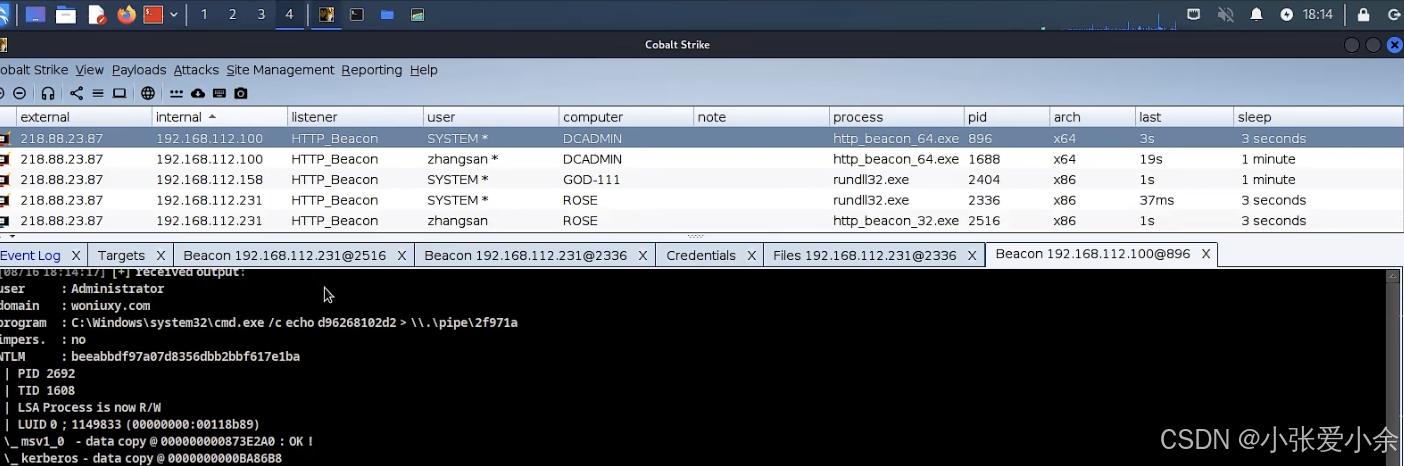This screenshot has height=466, width=1404.
Task: Open Listeners via the headphones icon
Action: click(x=47, y=93)
